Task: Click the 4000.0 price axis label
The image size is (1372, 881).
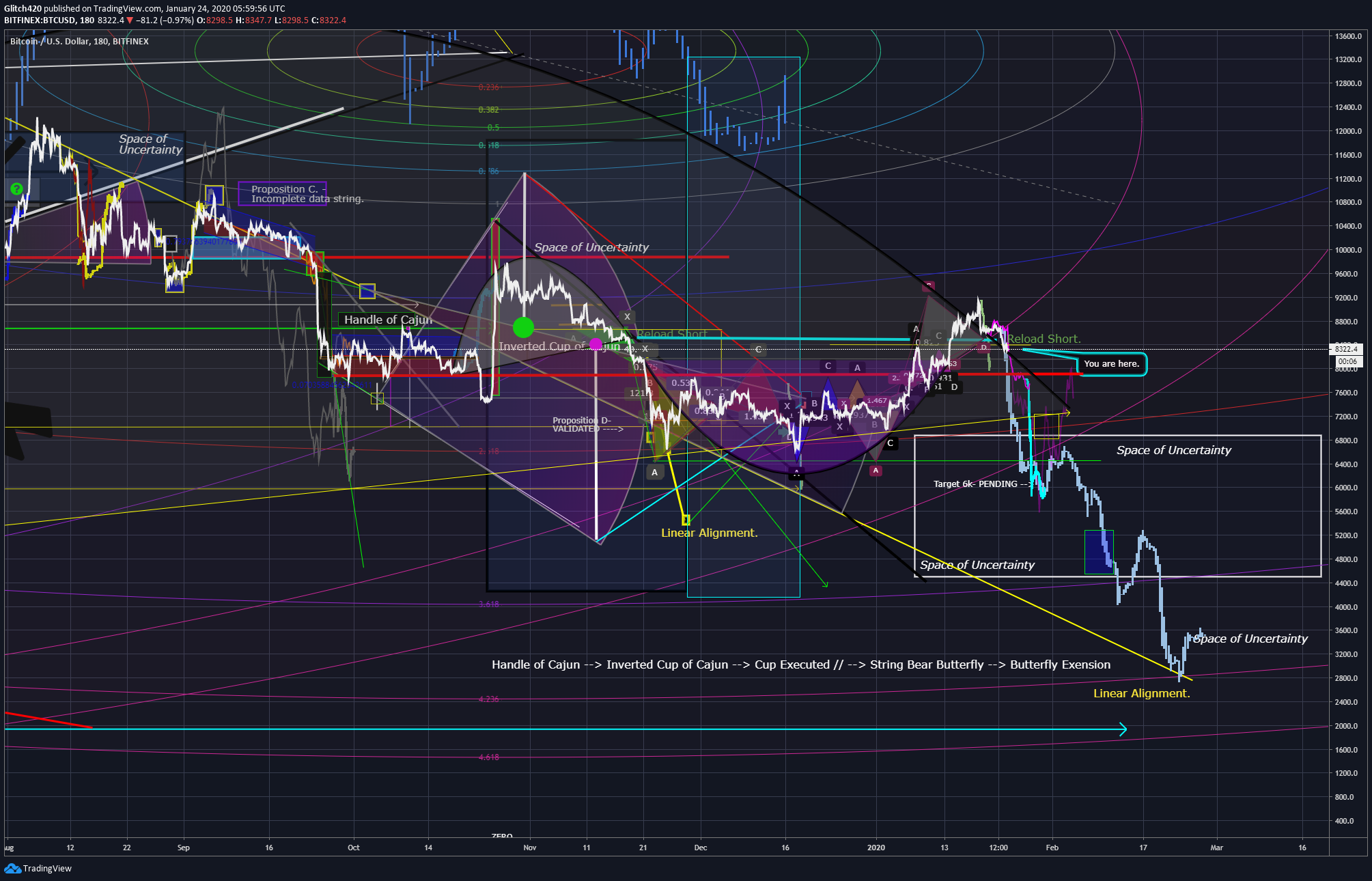Action: tap(1346, 607)
